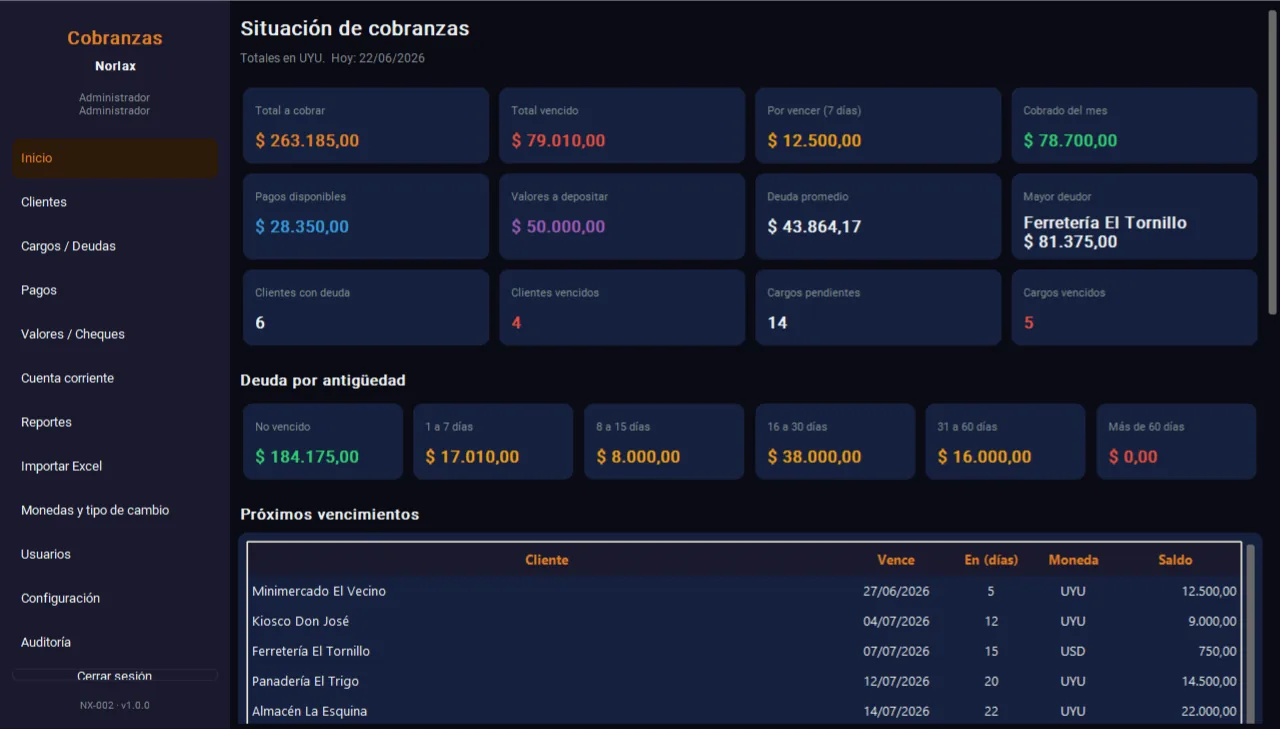Go to Importar Excel

coord(115,466)
